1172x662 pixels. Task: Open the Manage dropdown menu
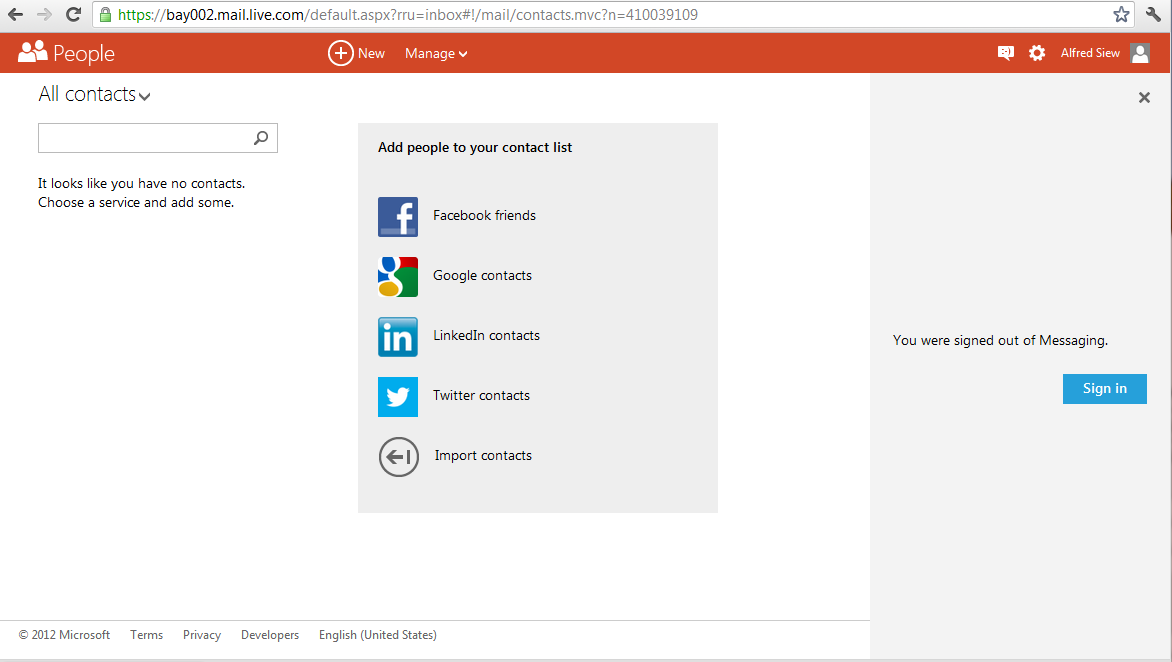point(436,54)
